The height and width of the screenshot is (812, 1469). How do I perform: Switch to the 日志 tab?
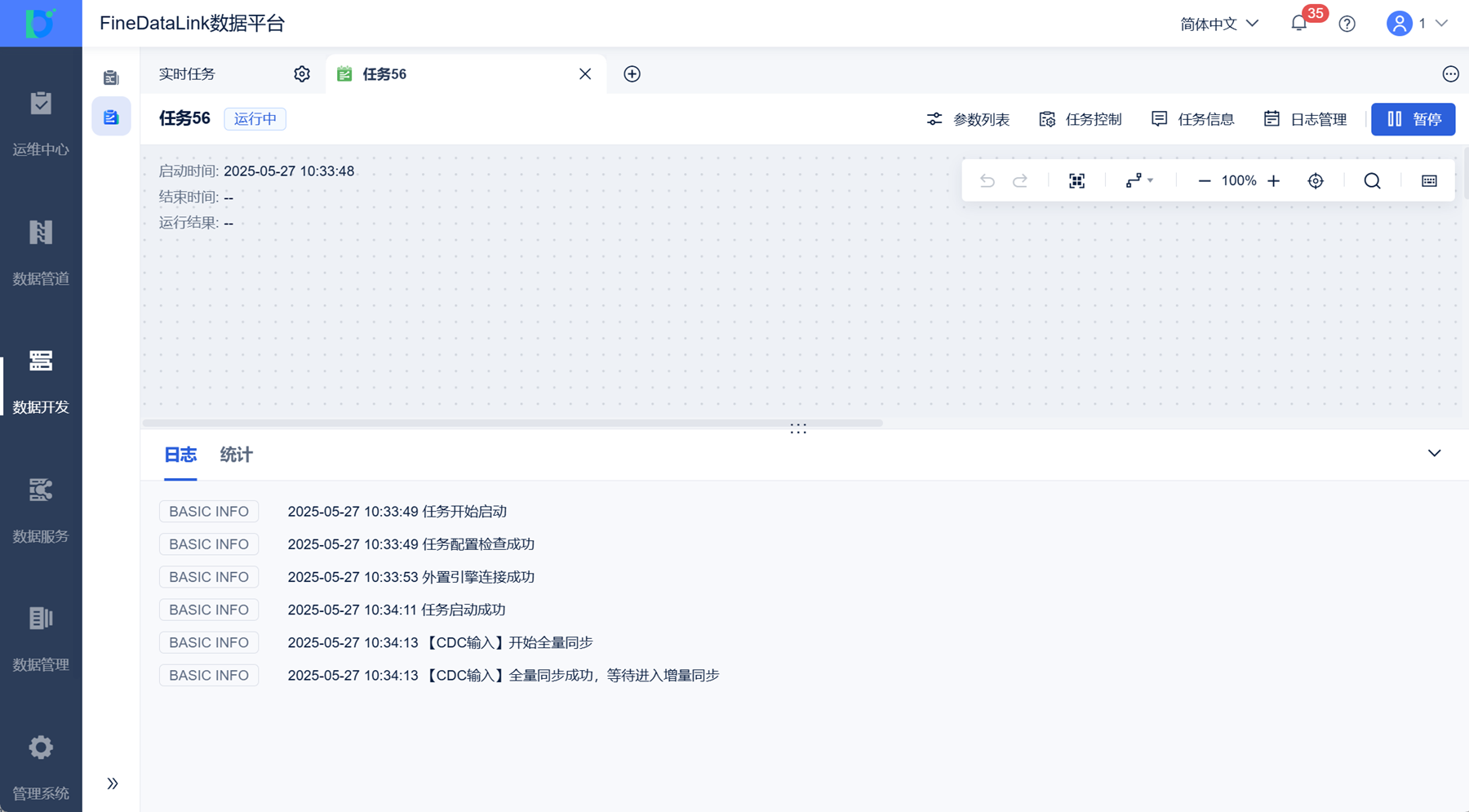[x=180, y=455]
